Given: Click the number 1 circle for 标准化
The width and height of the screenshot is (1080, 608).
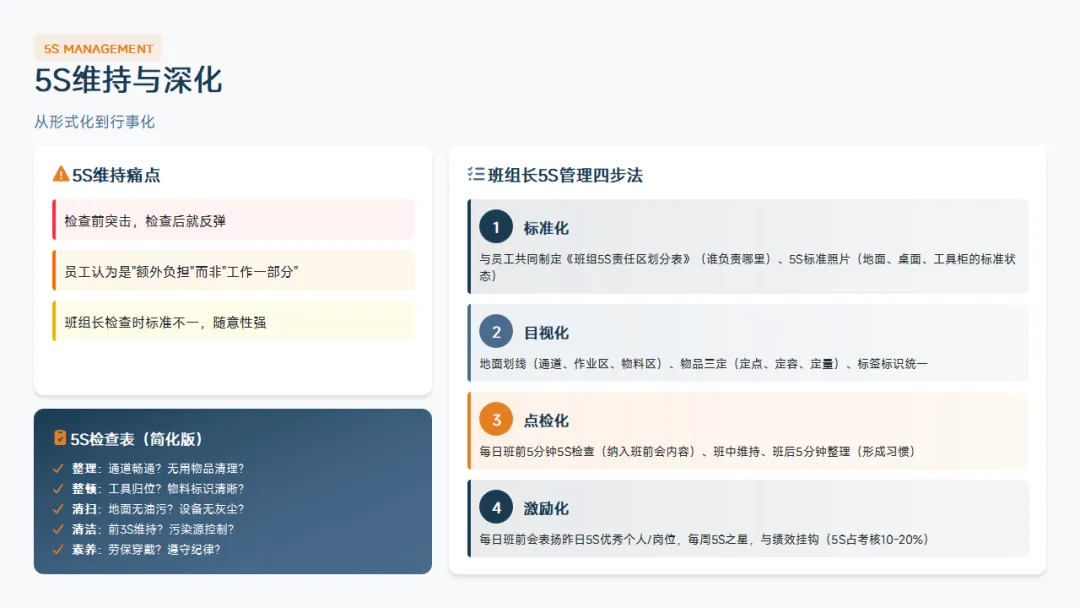Looking at the screenshot, I should click(x=496, y=227).
